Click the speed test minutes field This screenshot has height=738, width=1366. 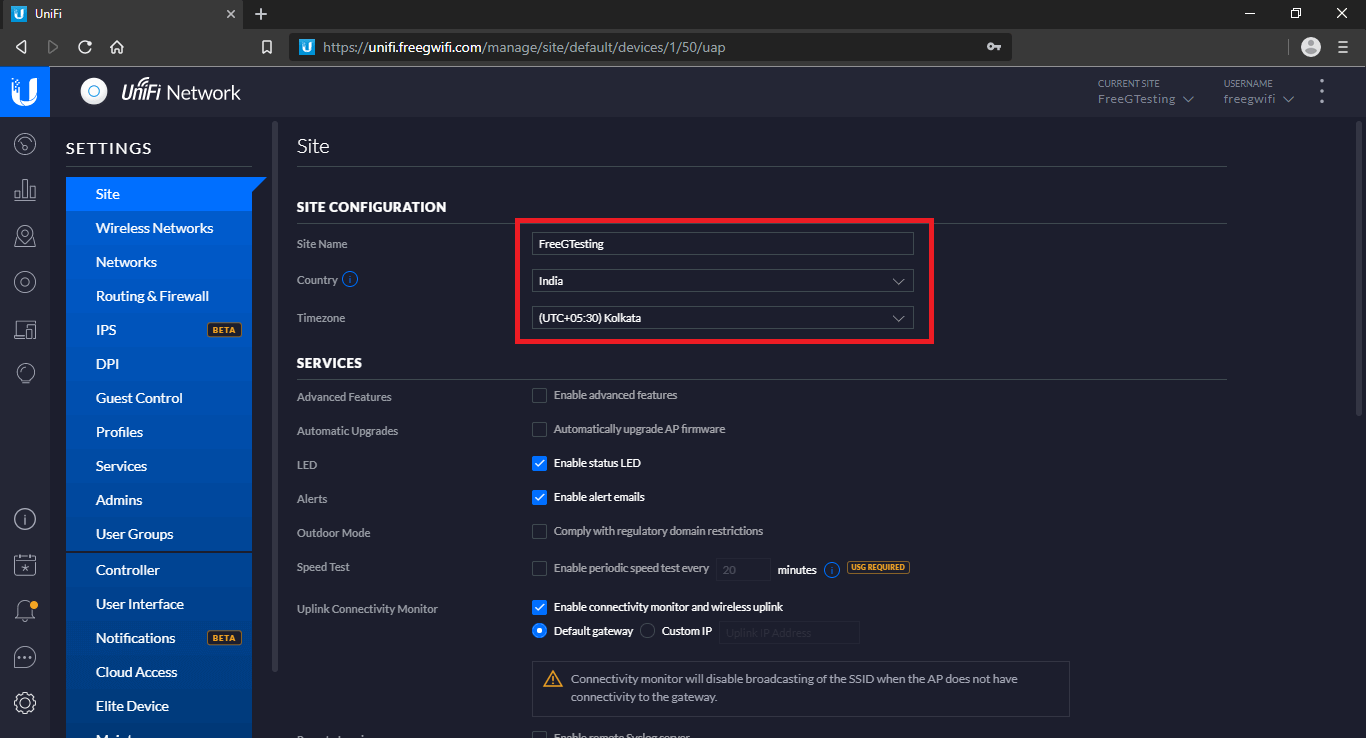click(744, 569)
